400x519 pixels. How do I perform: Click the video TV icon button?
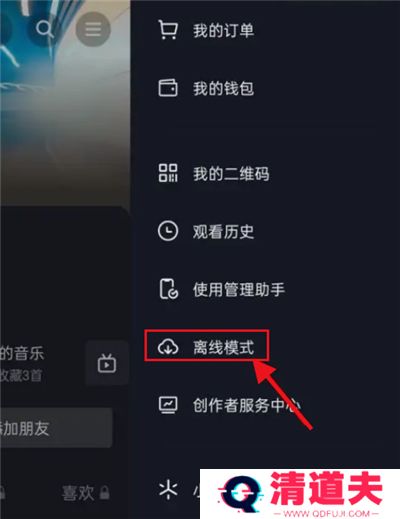[107, 363]
